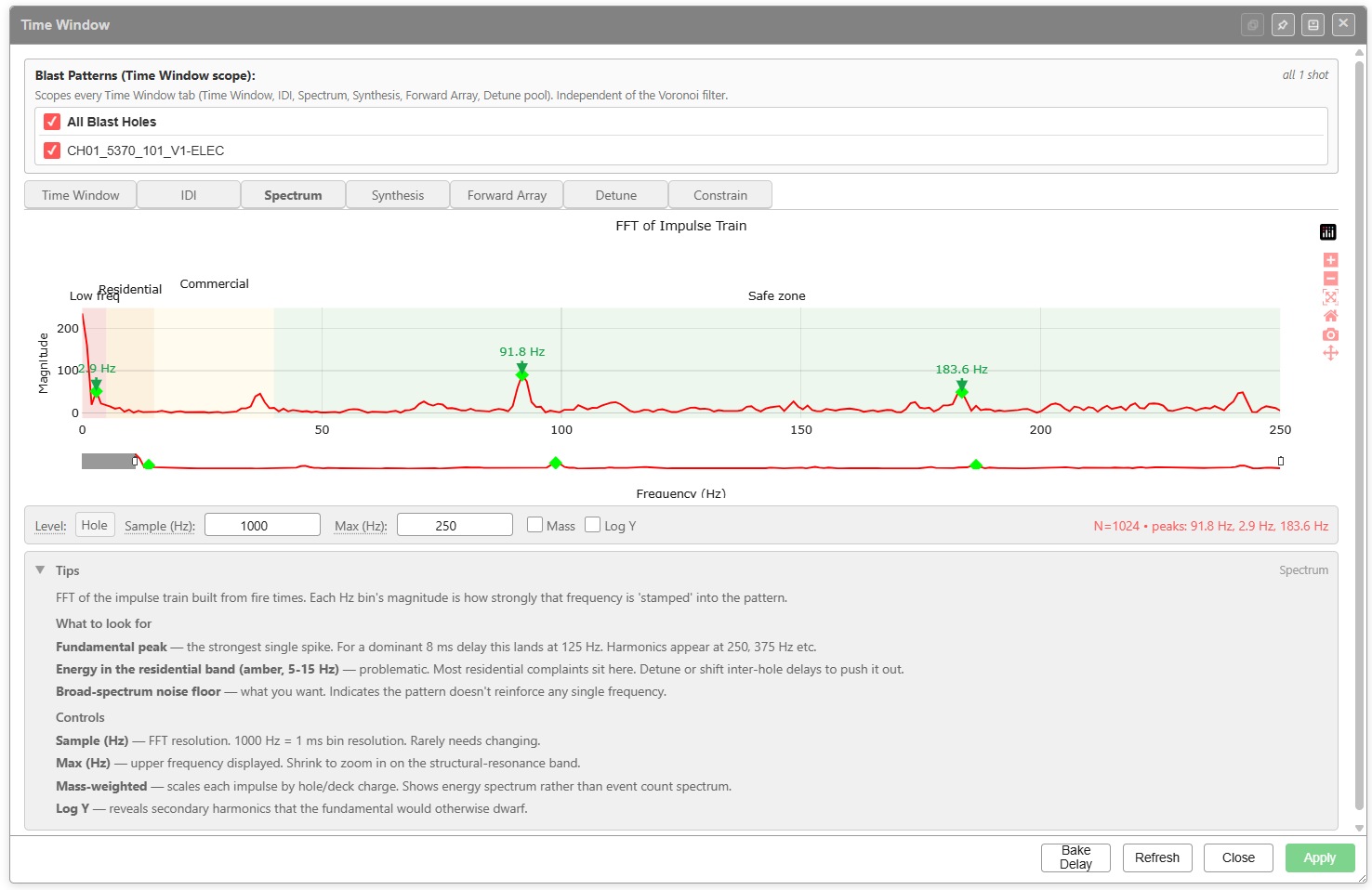Collapse the Tips section triangle
1372x890 pixels.
40,570
